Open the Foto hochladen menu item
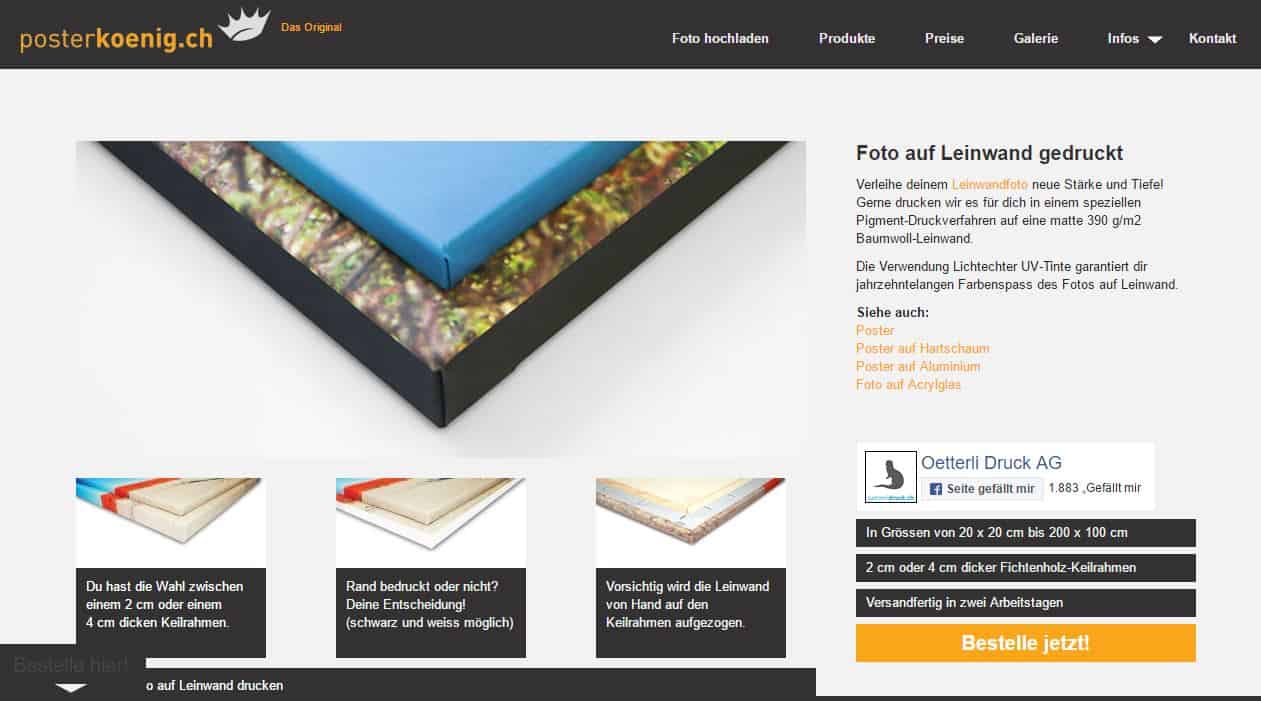 point(720,38)
